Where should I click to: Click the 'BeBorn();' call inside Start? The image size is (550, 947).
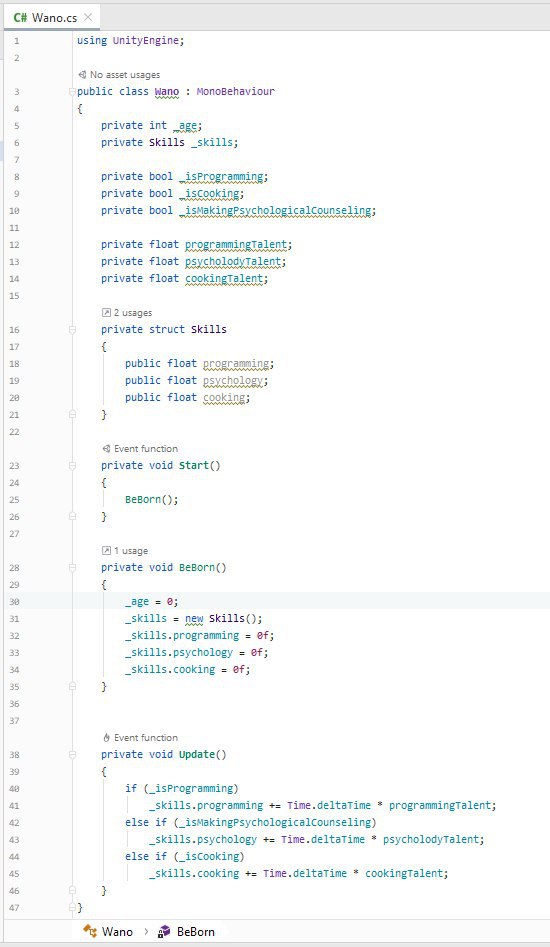click(152, 499)
